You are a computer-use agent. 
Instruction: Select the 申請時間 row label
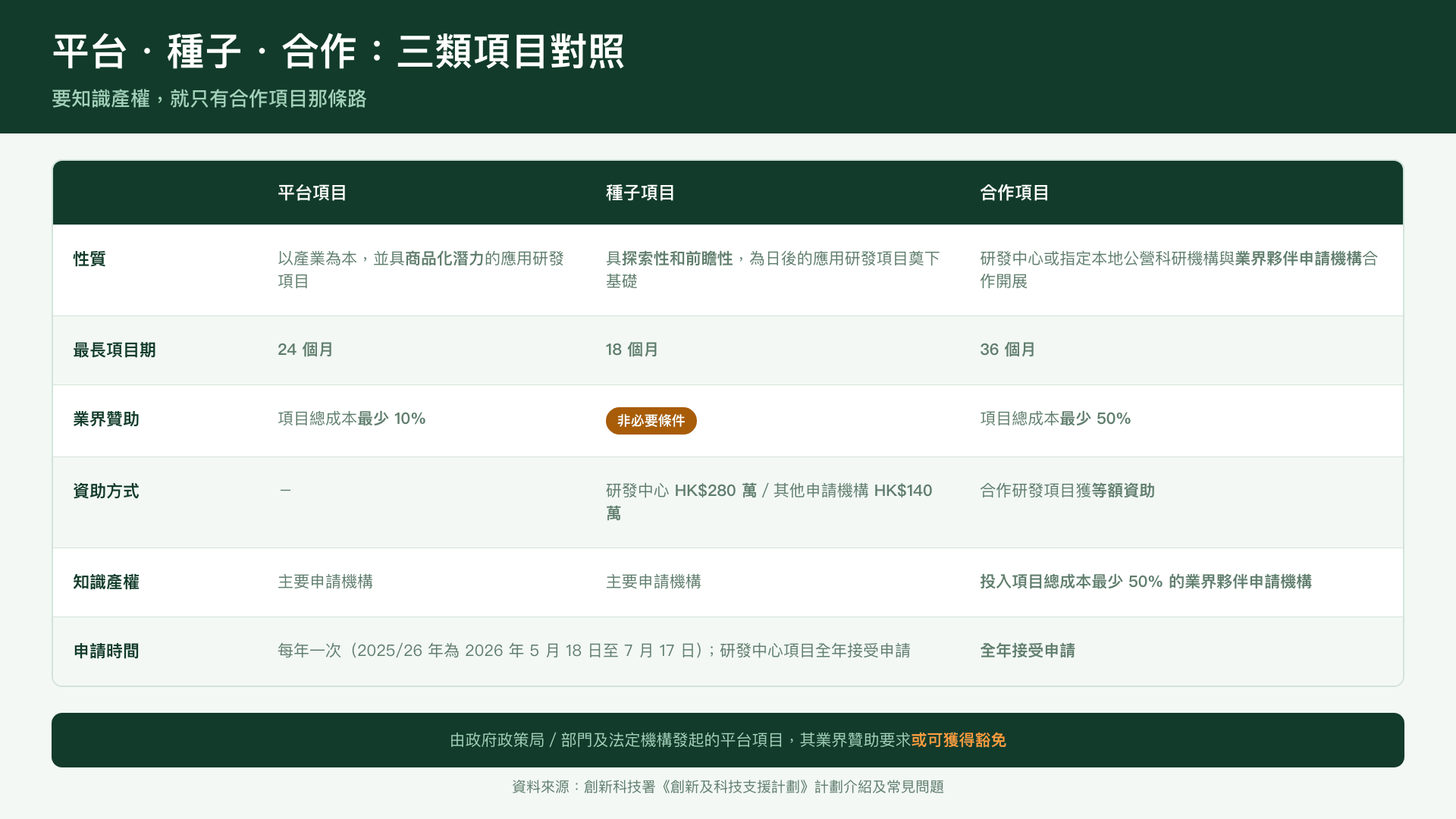coord(106,651)
